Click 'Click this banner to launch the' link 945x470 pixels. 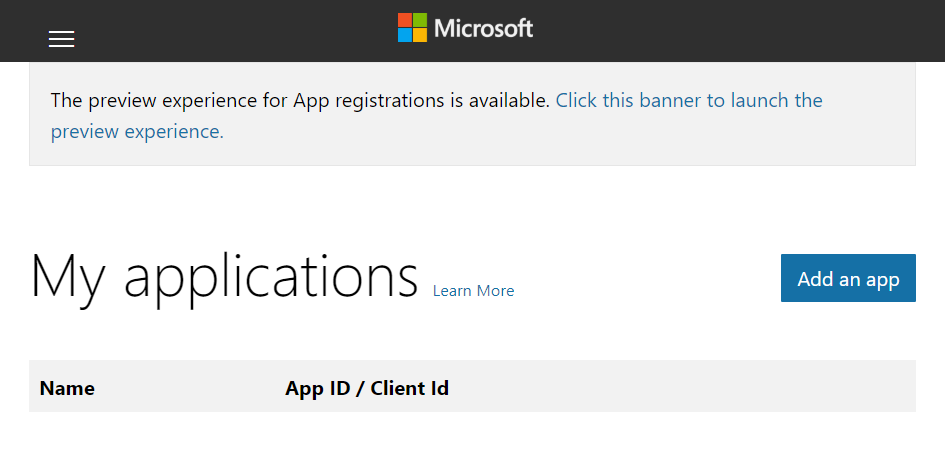click(x=689, y=100)
